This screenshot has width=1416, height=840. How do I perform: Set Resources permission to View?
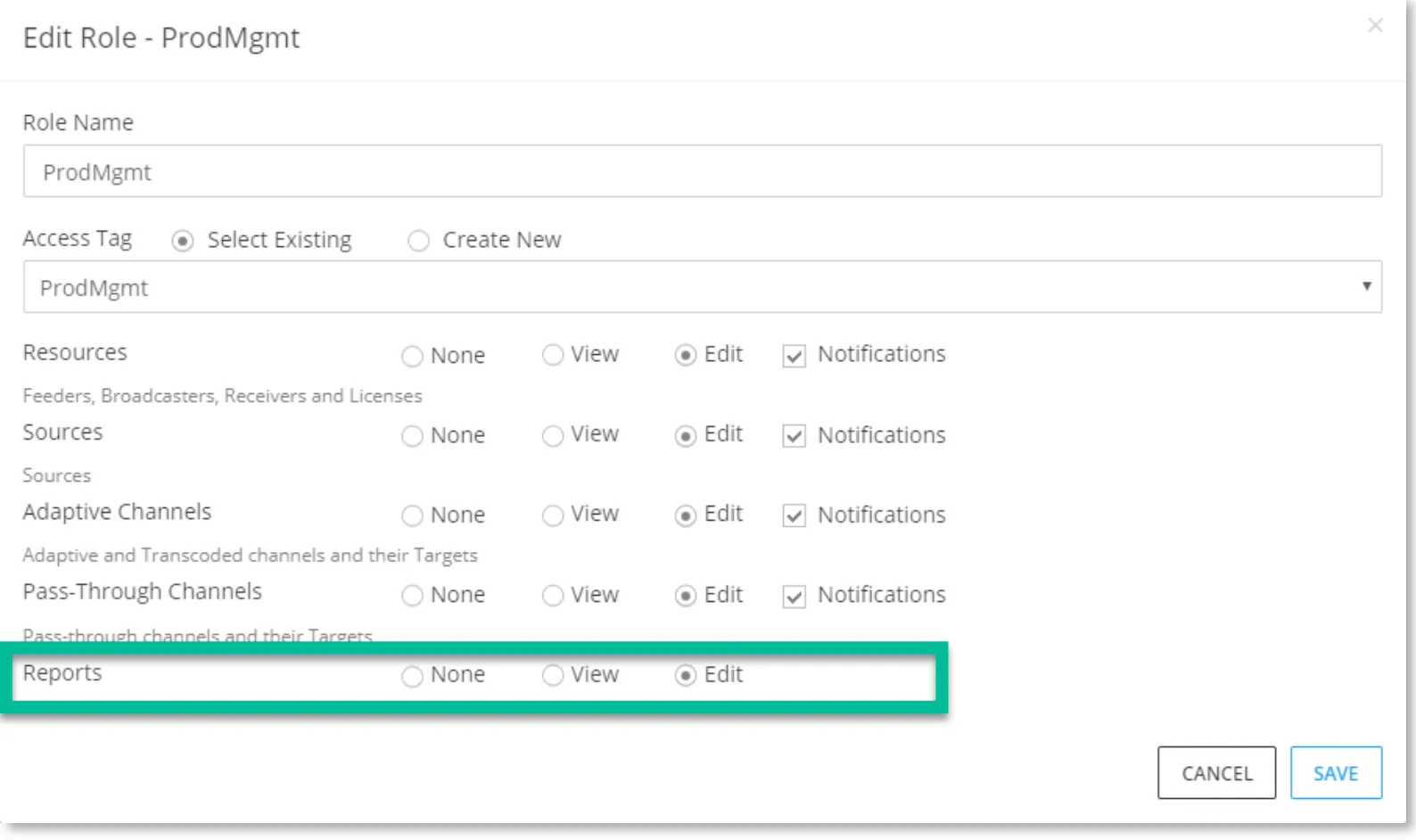553,355
